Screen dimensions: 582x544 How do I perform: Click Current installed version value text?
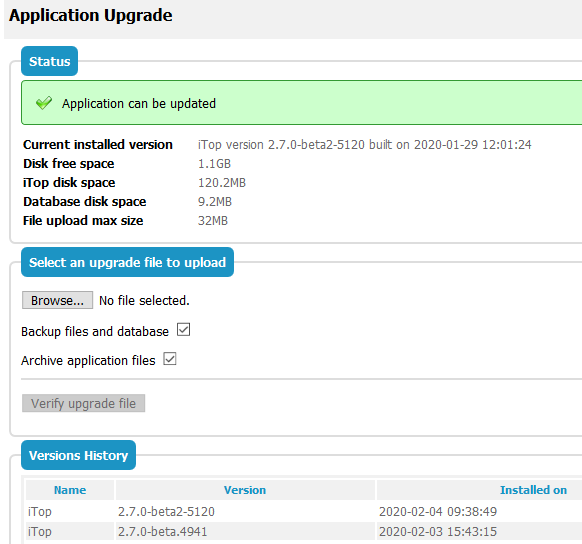tap(364, 144)
